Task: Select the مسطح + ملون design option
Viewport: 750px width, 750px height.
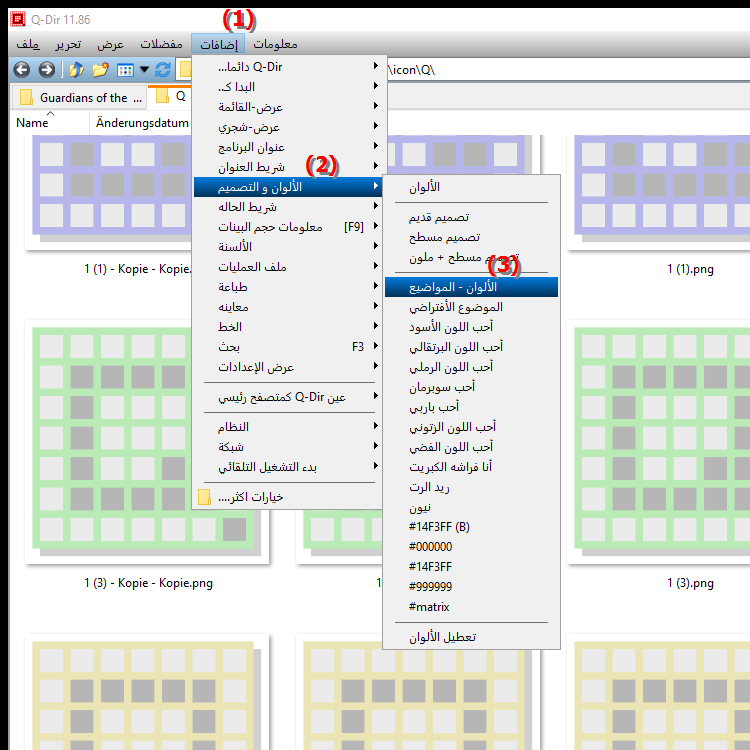Action: coord(471,258)
